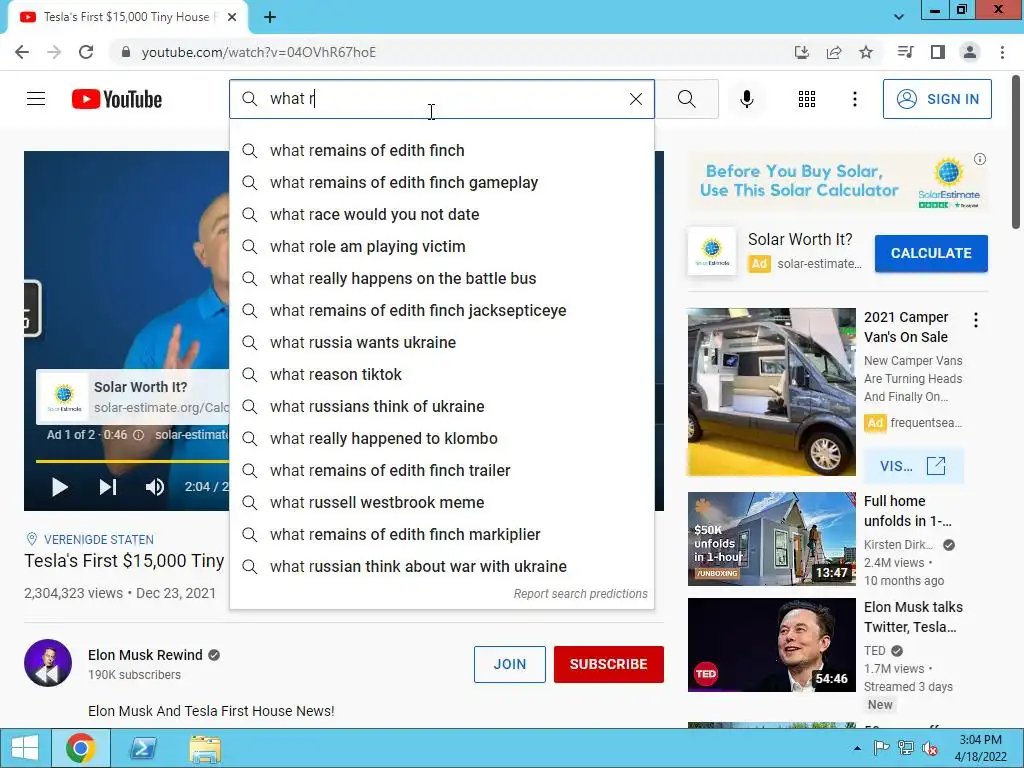Open PowerShell from the taskbar

tap(142, 748)
